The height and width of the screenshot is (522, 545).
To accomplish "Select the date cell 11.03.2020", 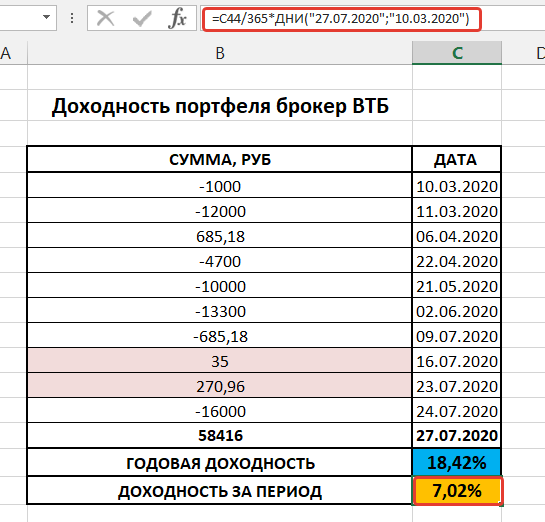I will click(456, 210).
